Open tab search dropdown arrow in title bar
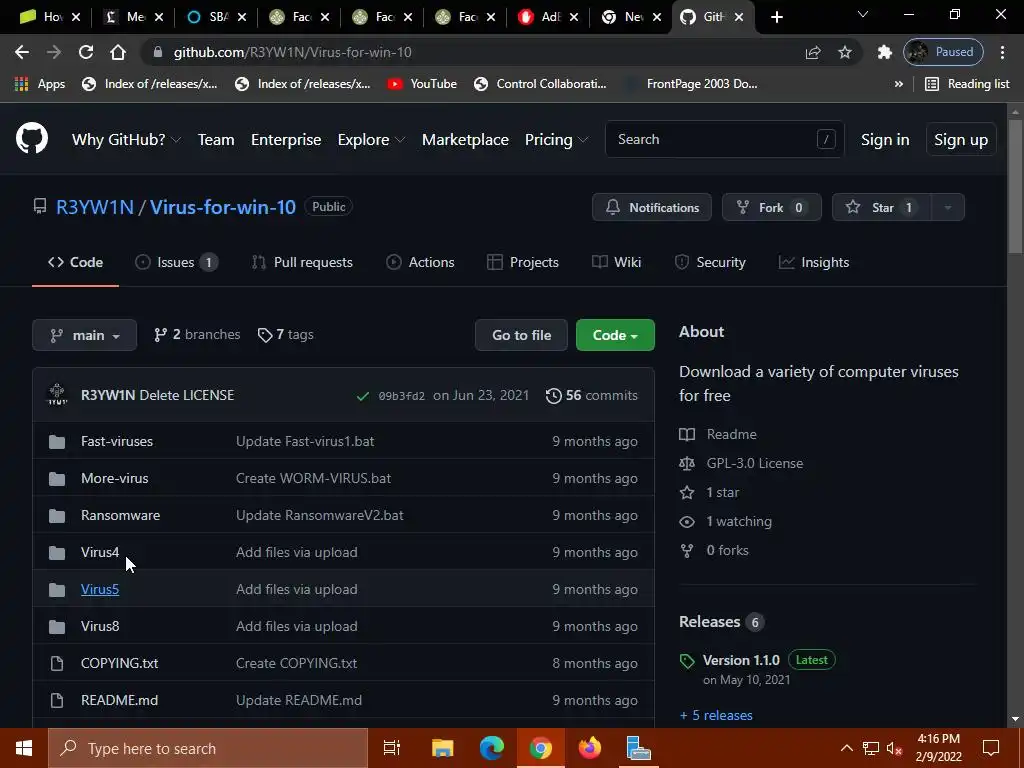The image size is (1024, 768). coord(863,14)
